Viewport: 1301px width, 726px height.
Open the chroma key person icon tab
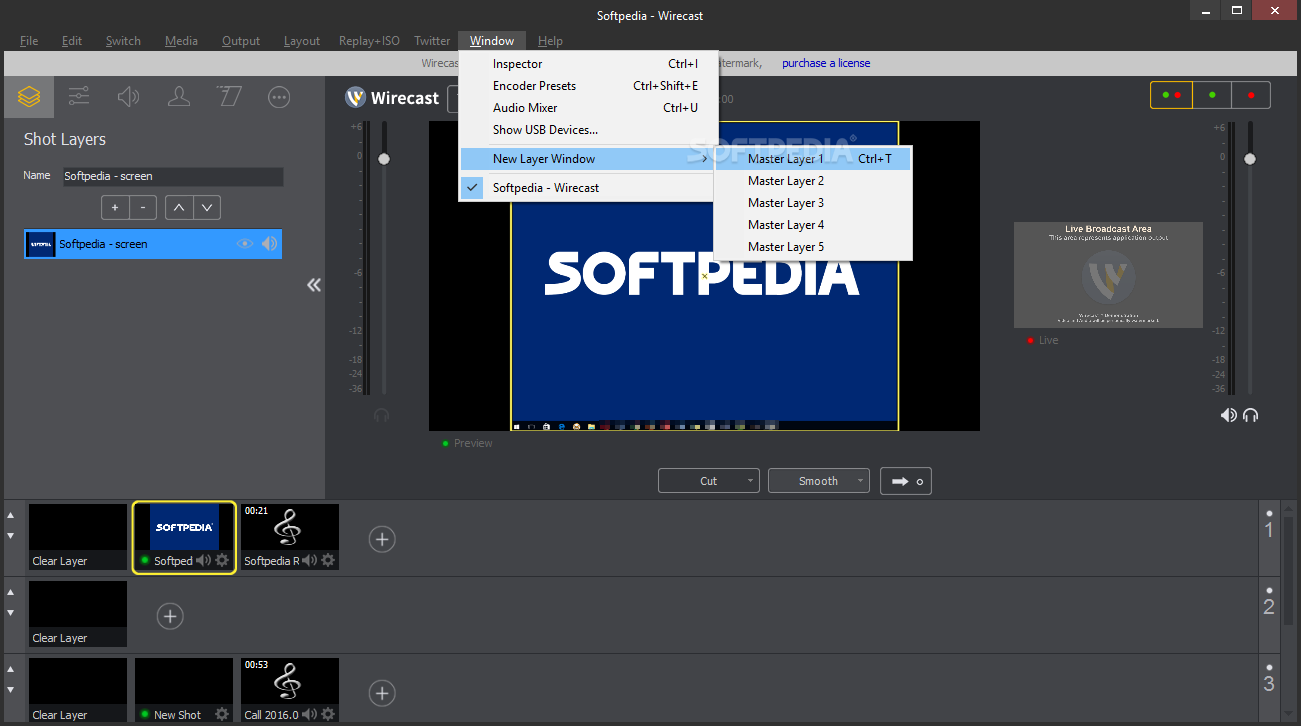(x=179, y=97)
